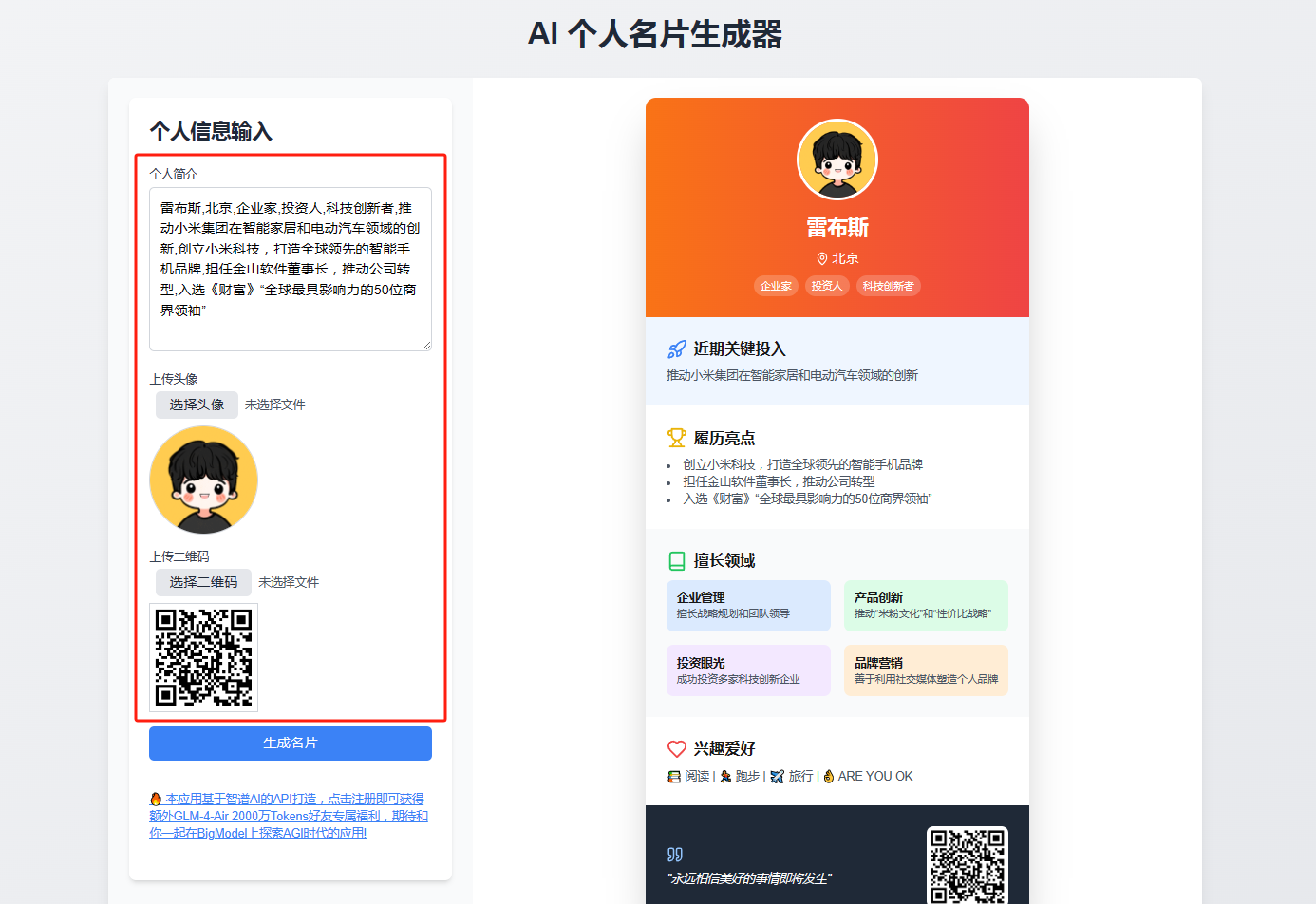Click the 投资人 tag on the card
The image size is (1316, 904).
827,286
